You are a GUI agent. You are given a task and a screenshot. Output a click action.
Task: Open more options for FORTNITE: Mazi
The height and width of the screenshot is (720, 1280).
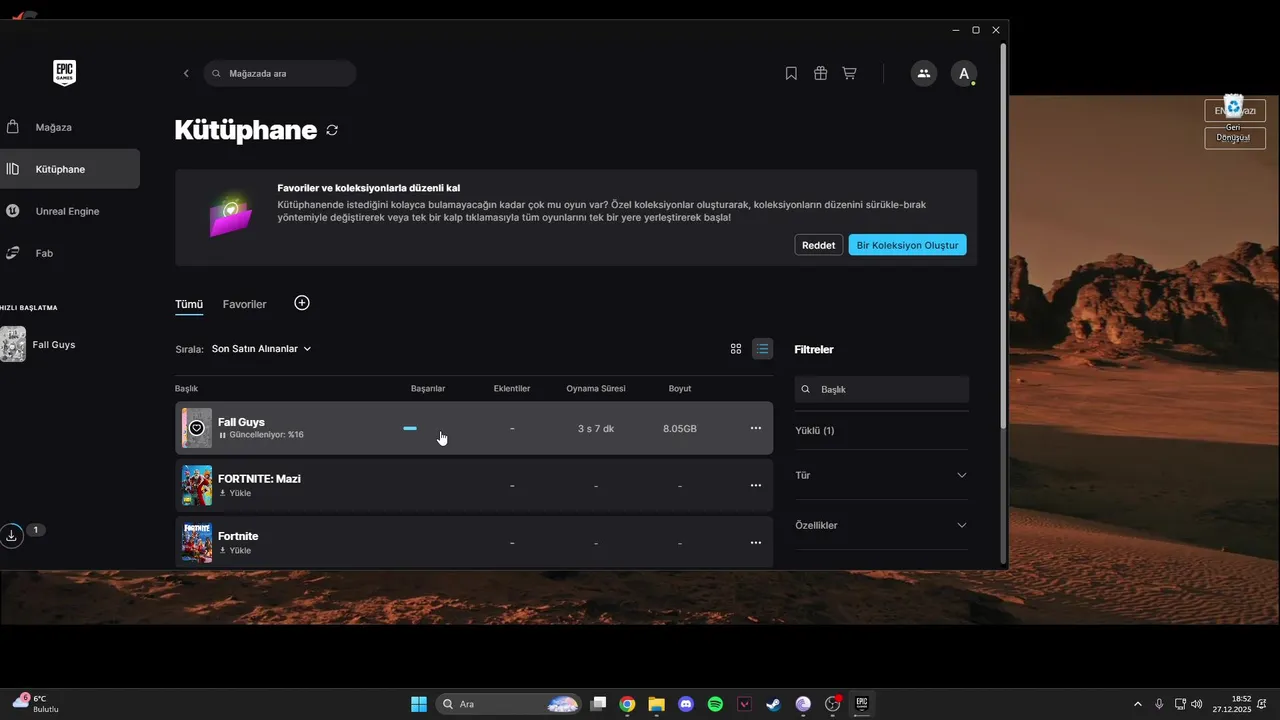[x=756, y=485]
